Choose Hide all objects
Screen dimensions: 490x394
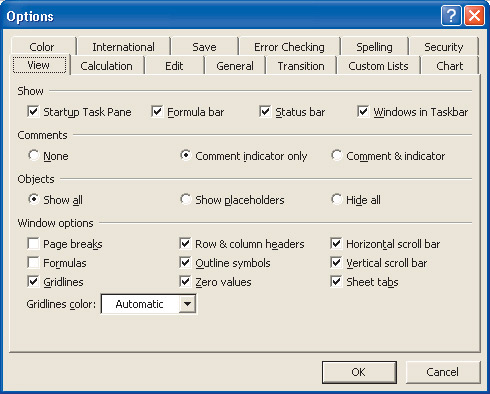(x=336, y=199)
